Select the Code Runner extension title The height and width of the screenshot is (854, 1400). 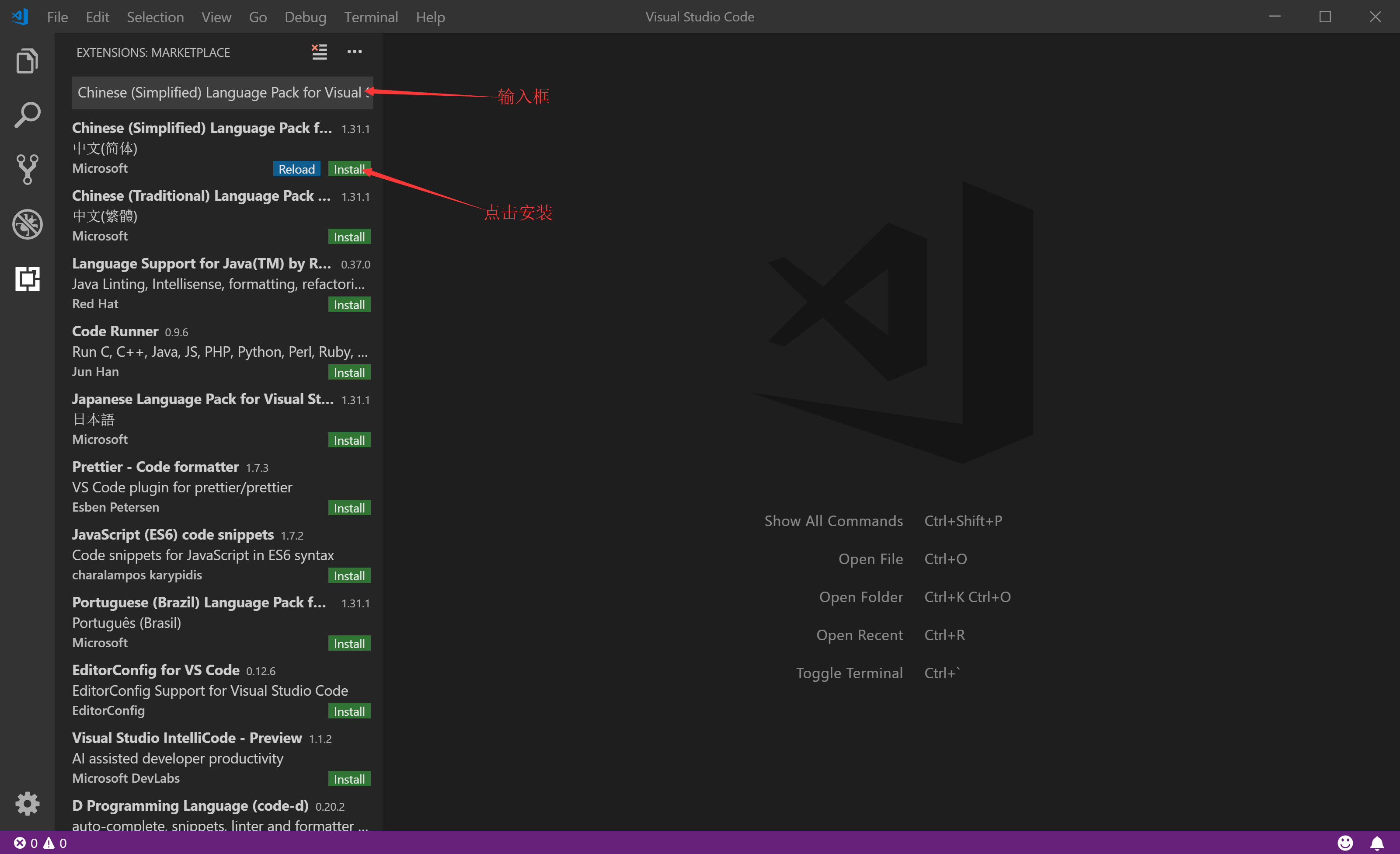tap(115, 331)
